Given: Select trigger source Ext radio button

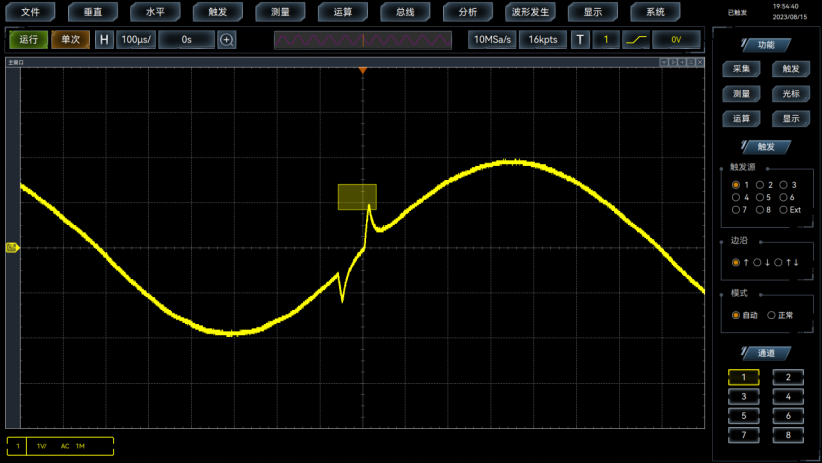Looking at the screenshot, I should tap(785, 210).
